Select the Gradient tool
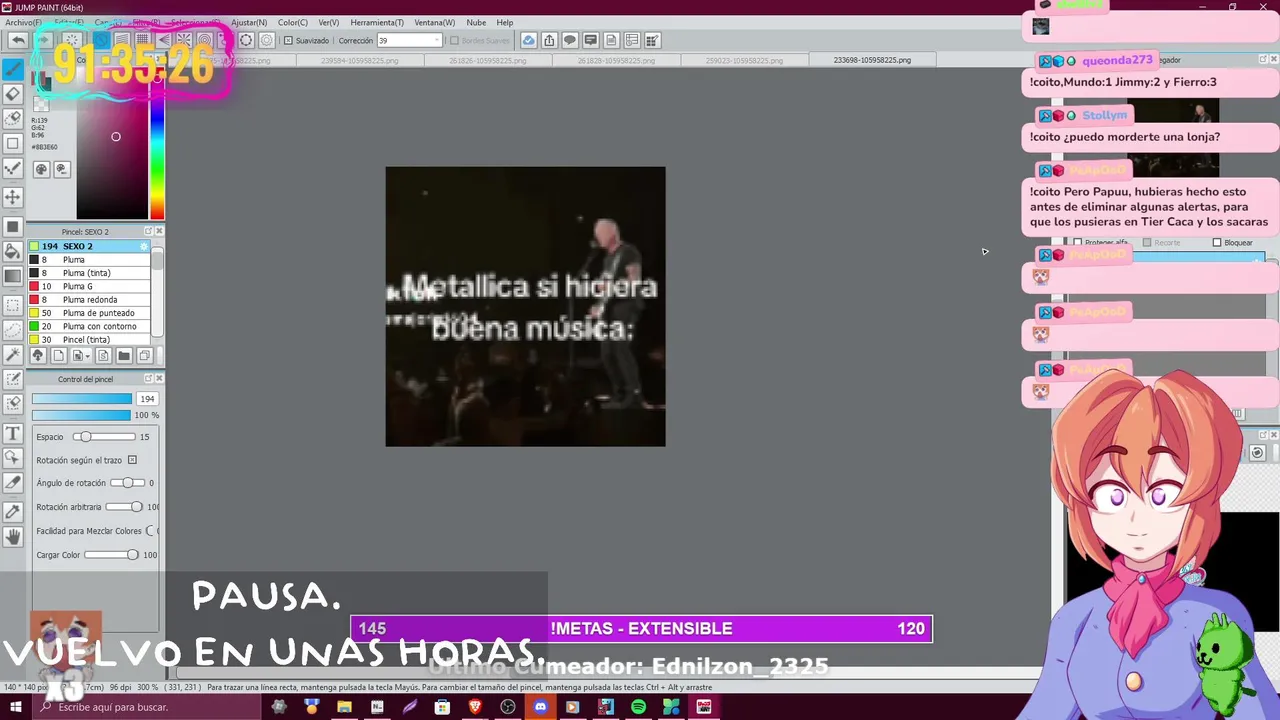Image resolution: width=1280 pixels, height=720 pixels. coord(12,276)
